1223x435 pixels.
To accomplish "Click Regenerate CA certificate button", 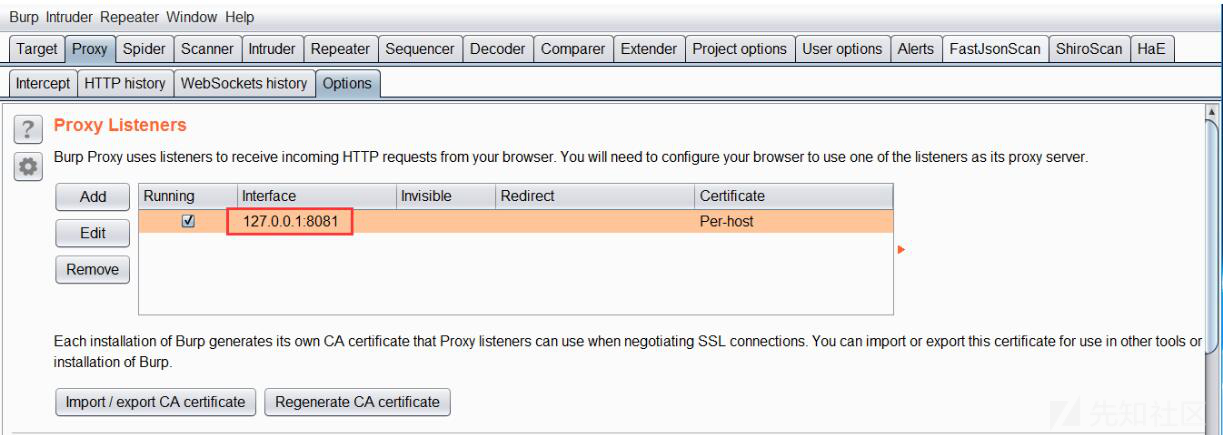I will (x=357, y=401).
